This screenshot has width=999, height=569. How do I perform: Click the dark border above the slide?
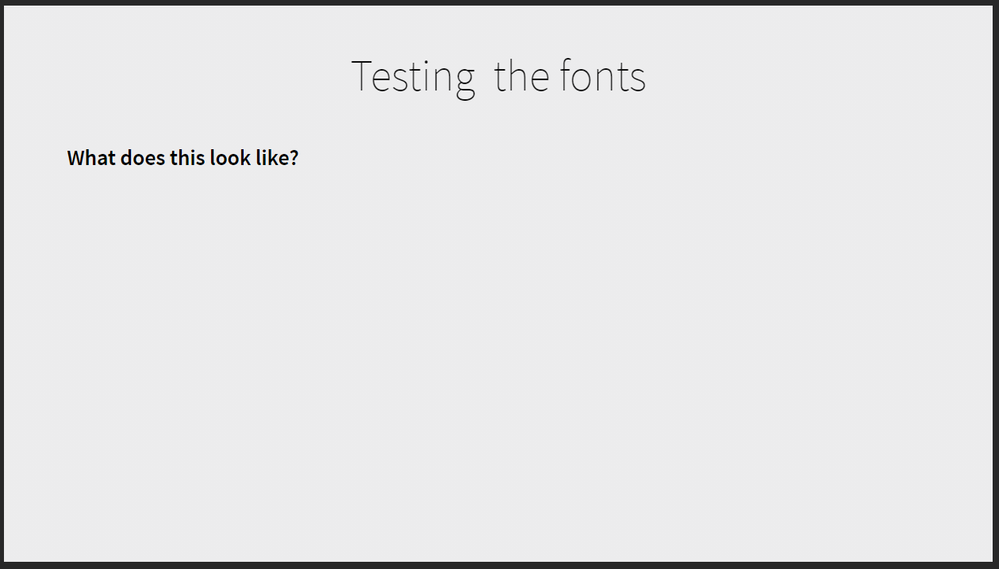(x=499, y=2)
